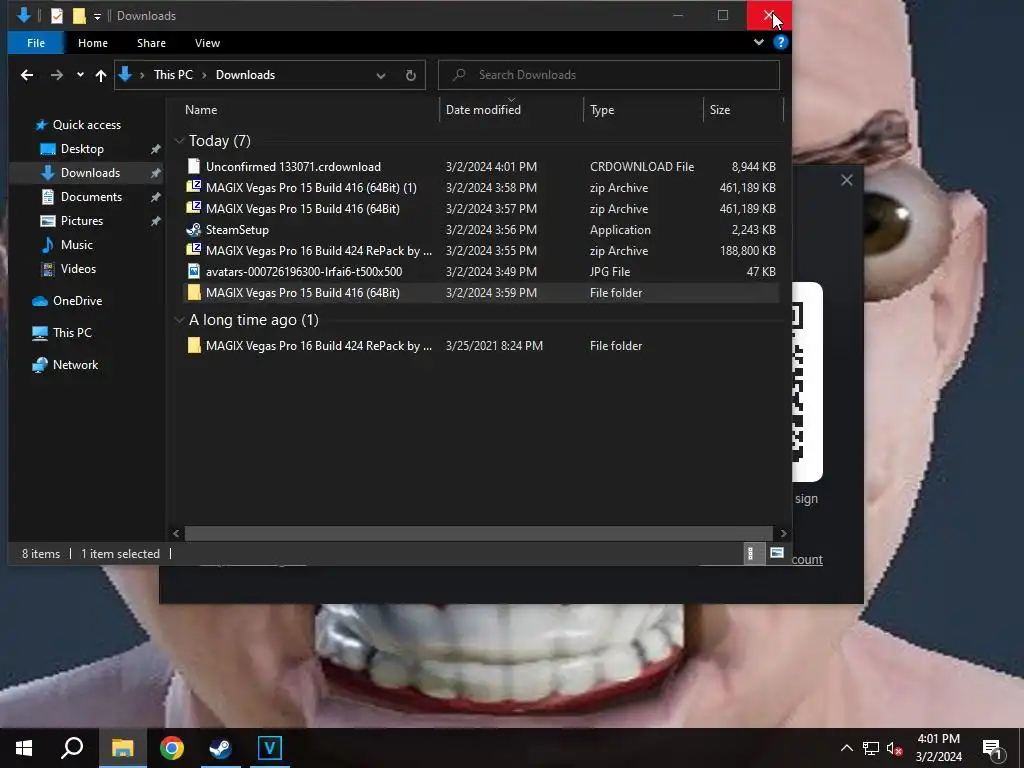Screen dimensions: 1024x768
Task: Open OneDrive in the navigation pane
Action: coord(77,301)
